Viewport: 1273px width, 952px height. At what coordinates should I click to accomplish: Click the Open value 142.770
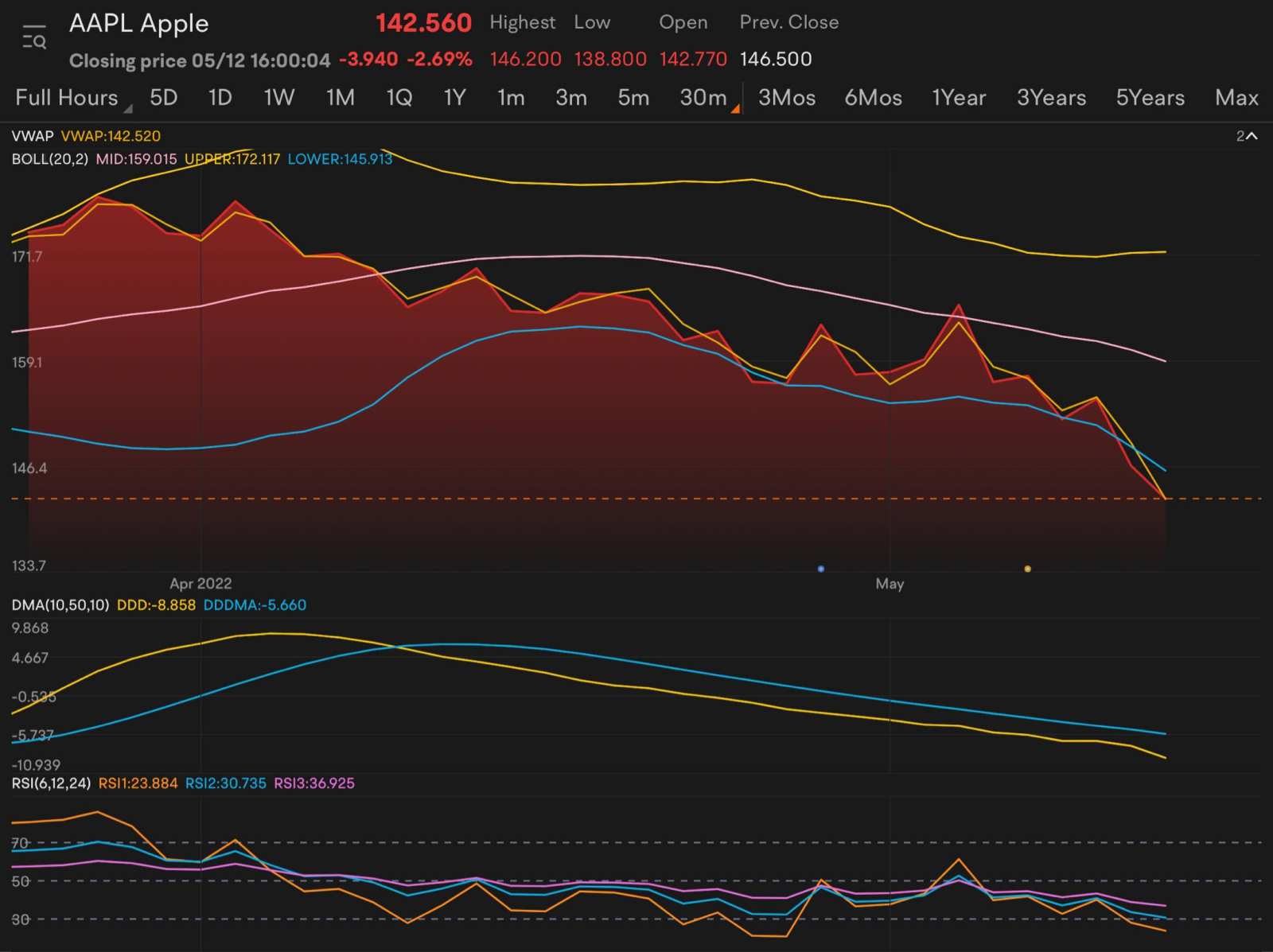pyautogui.click(x=693, y=60)
